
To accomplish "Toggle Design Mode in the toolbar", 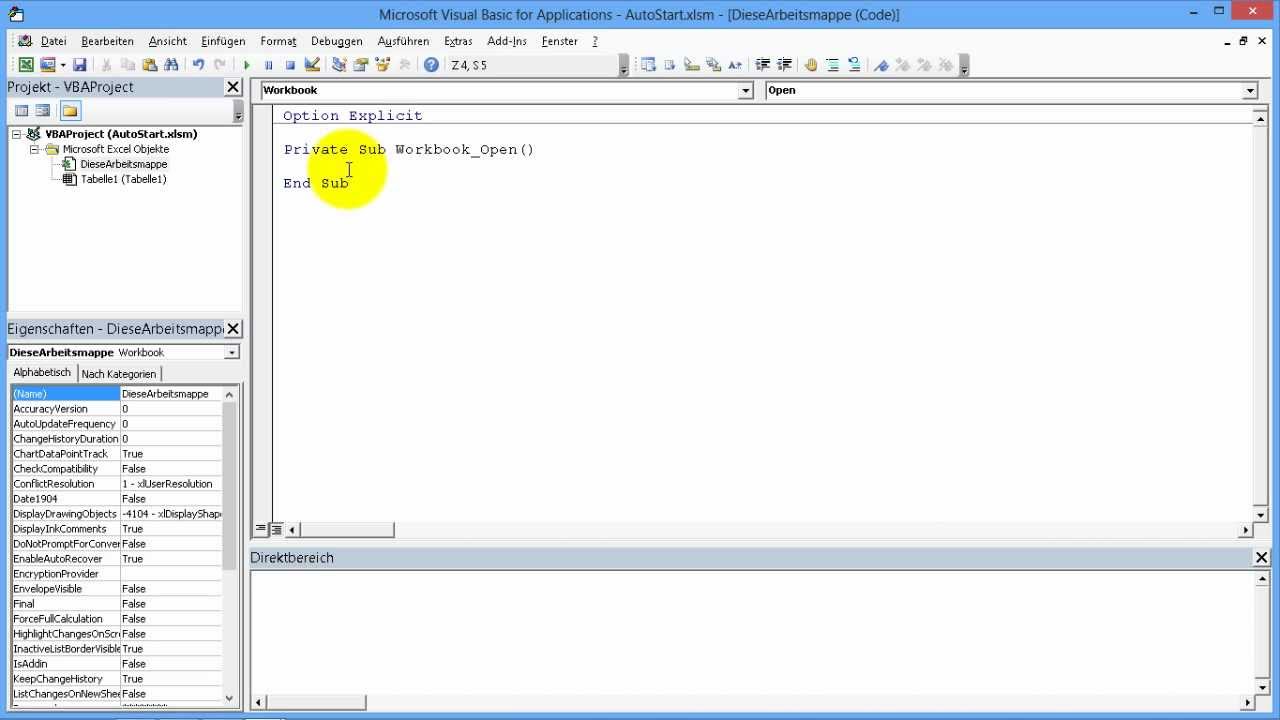I will tap(312, 65).
